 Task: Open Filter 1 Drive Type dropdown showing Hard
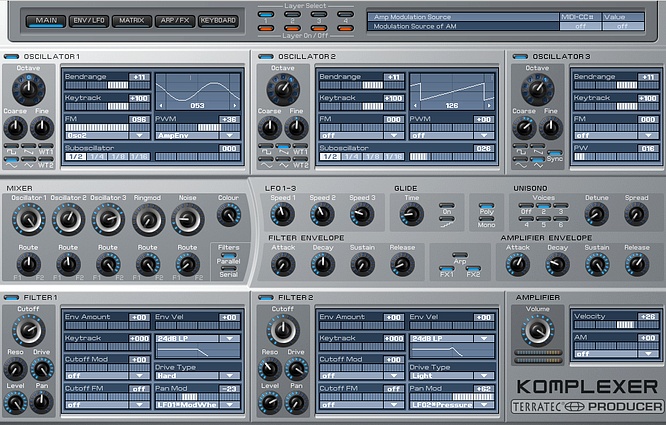(198, 376)
